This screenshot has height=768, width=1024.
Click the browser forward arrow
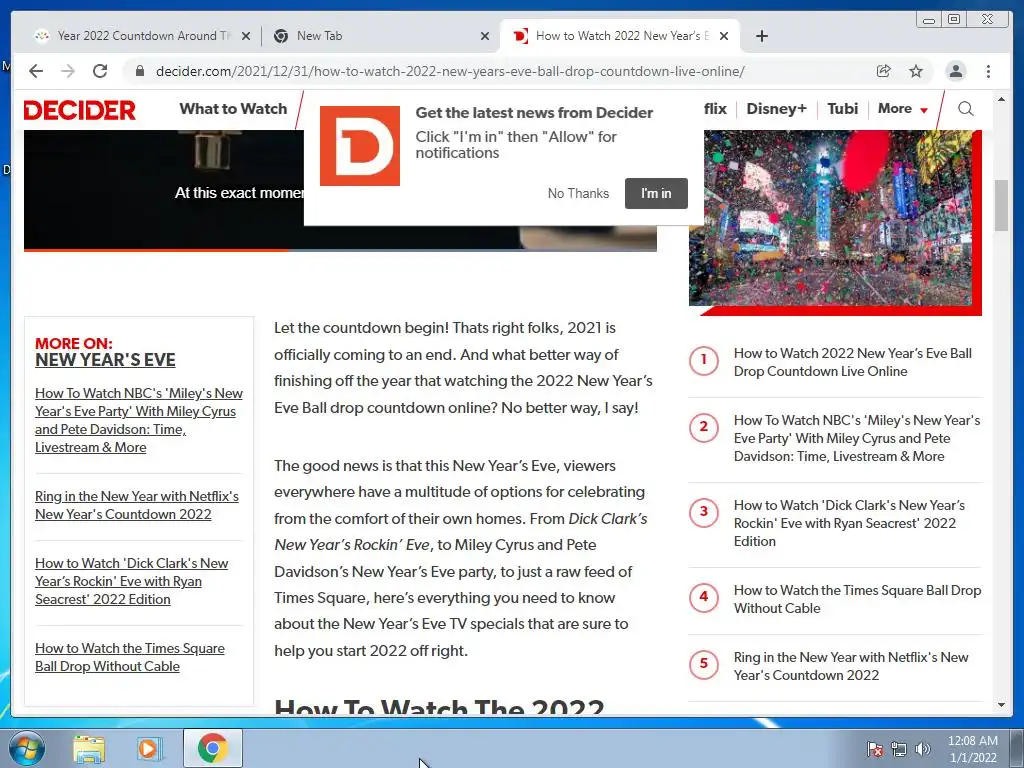(68, 71)
